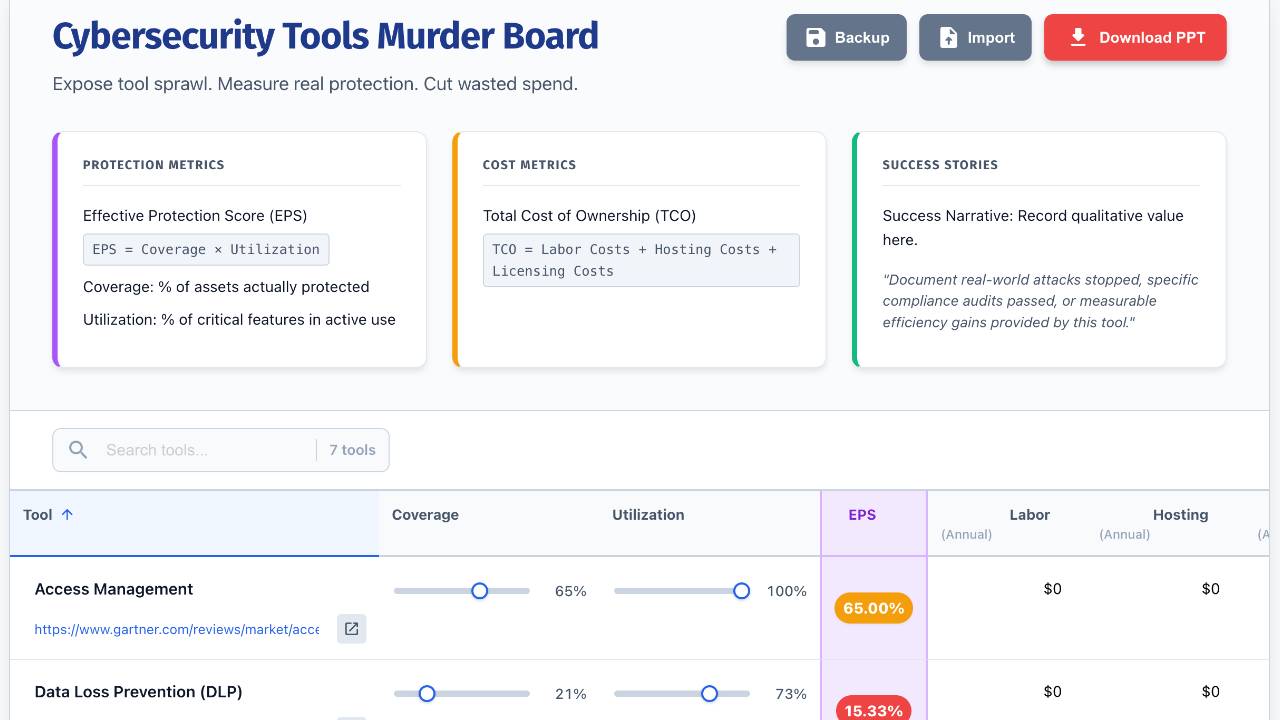Viewport: 1280px width, 720px height.
Task: Click the Cybersecurity Tools Murder Board title
Action: tap(325, 37)
